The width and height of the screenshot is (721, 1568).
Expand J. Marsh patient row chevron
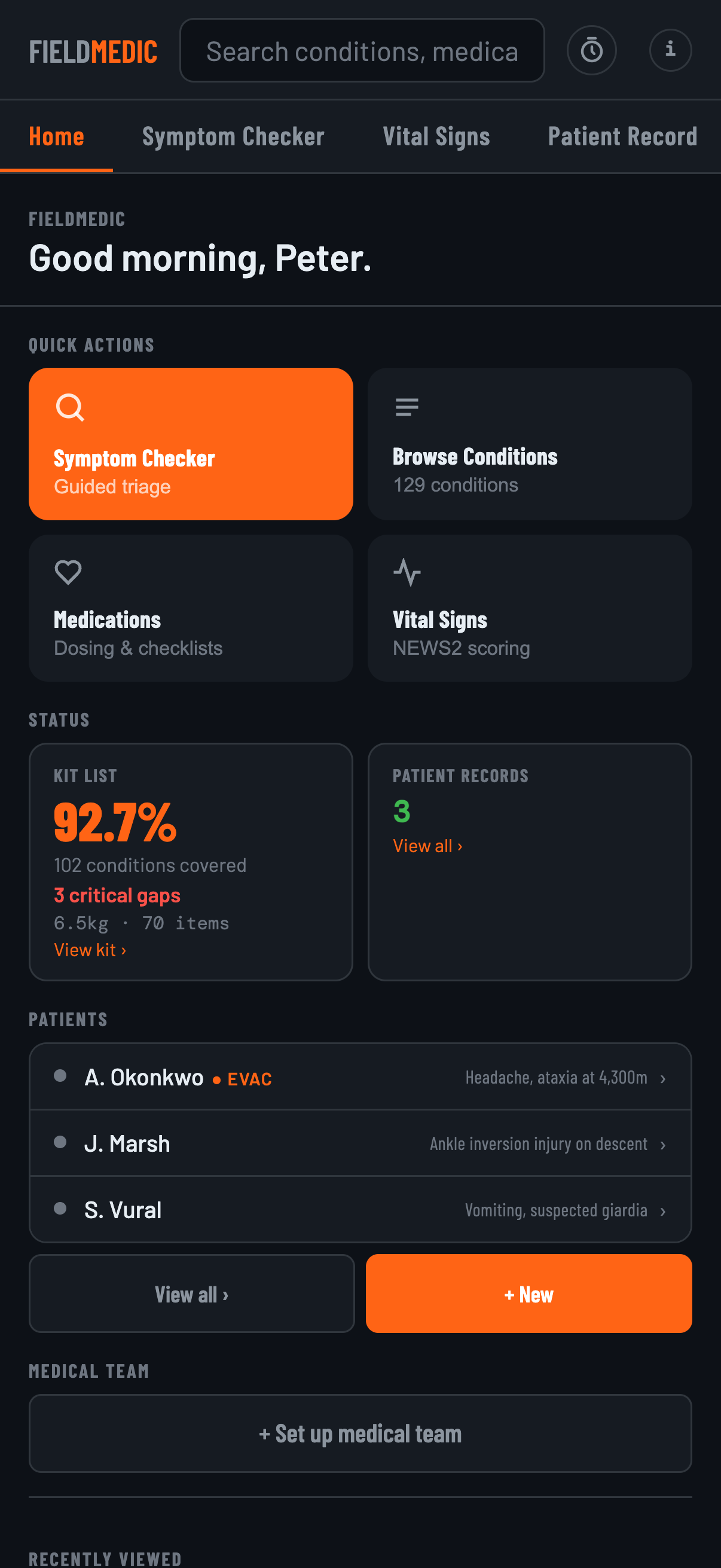tap(662, 1145)
